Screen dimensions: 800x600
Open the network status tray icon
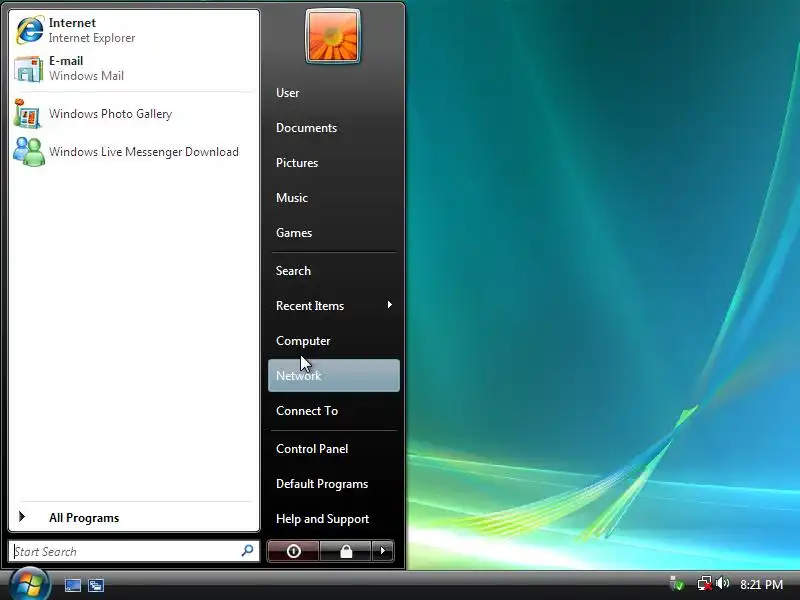[705, 583]
